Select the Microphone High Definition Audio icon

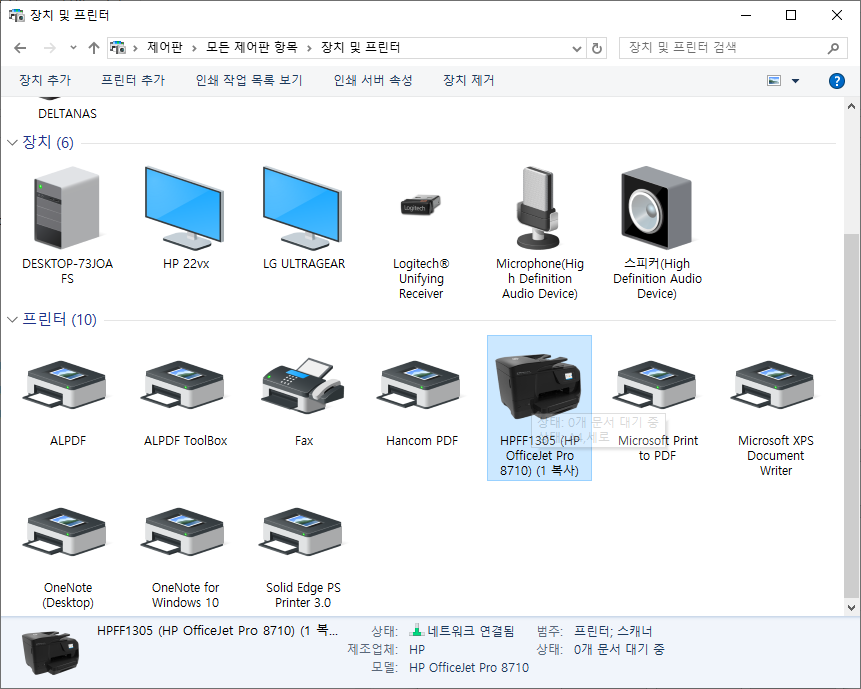(539, 208)
